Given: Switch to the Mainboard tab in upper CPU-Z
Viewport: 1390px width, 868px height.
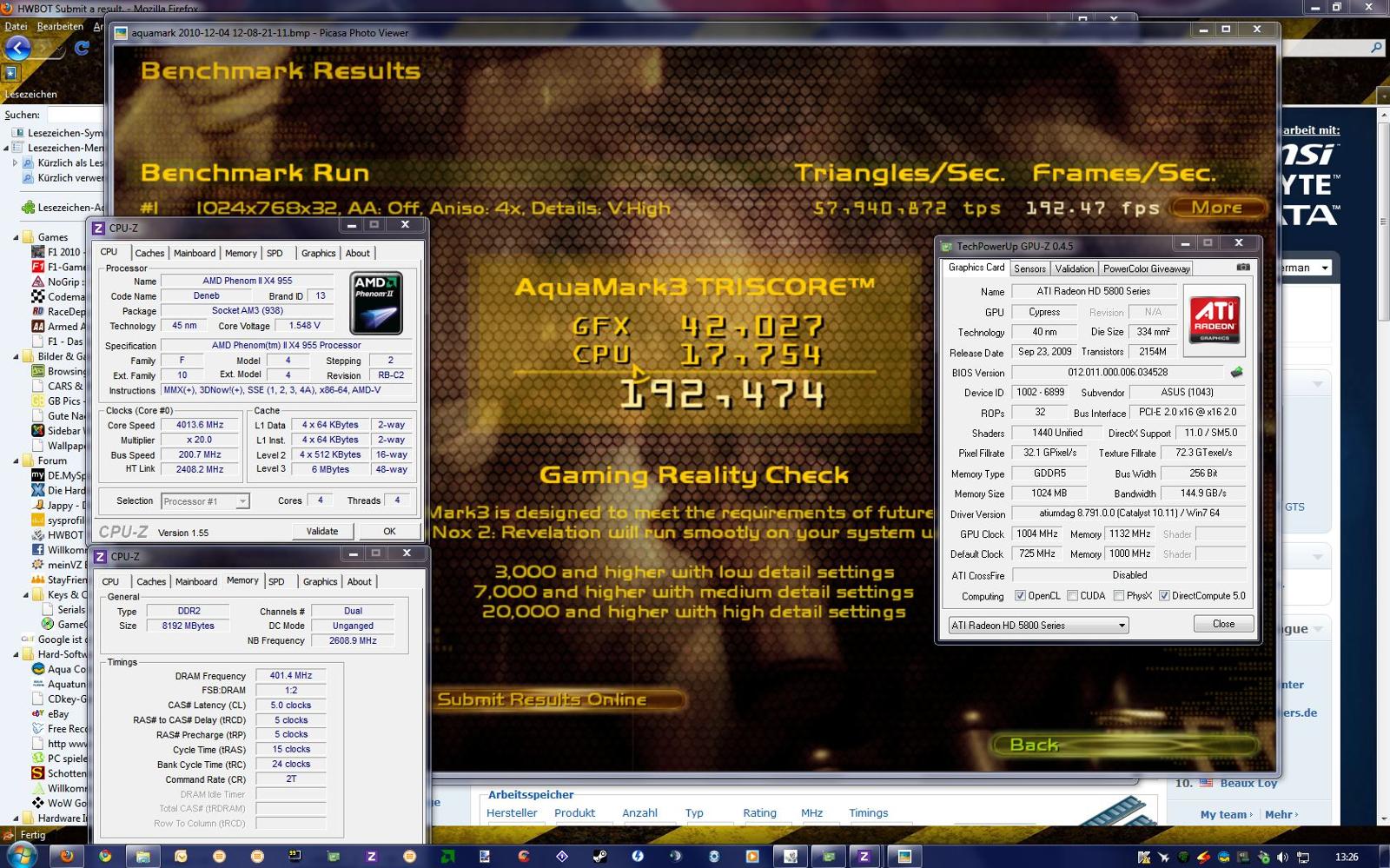Looking at the screenshot, I should [195, 254].
